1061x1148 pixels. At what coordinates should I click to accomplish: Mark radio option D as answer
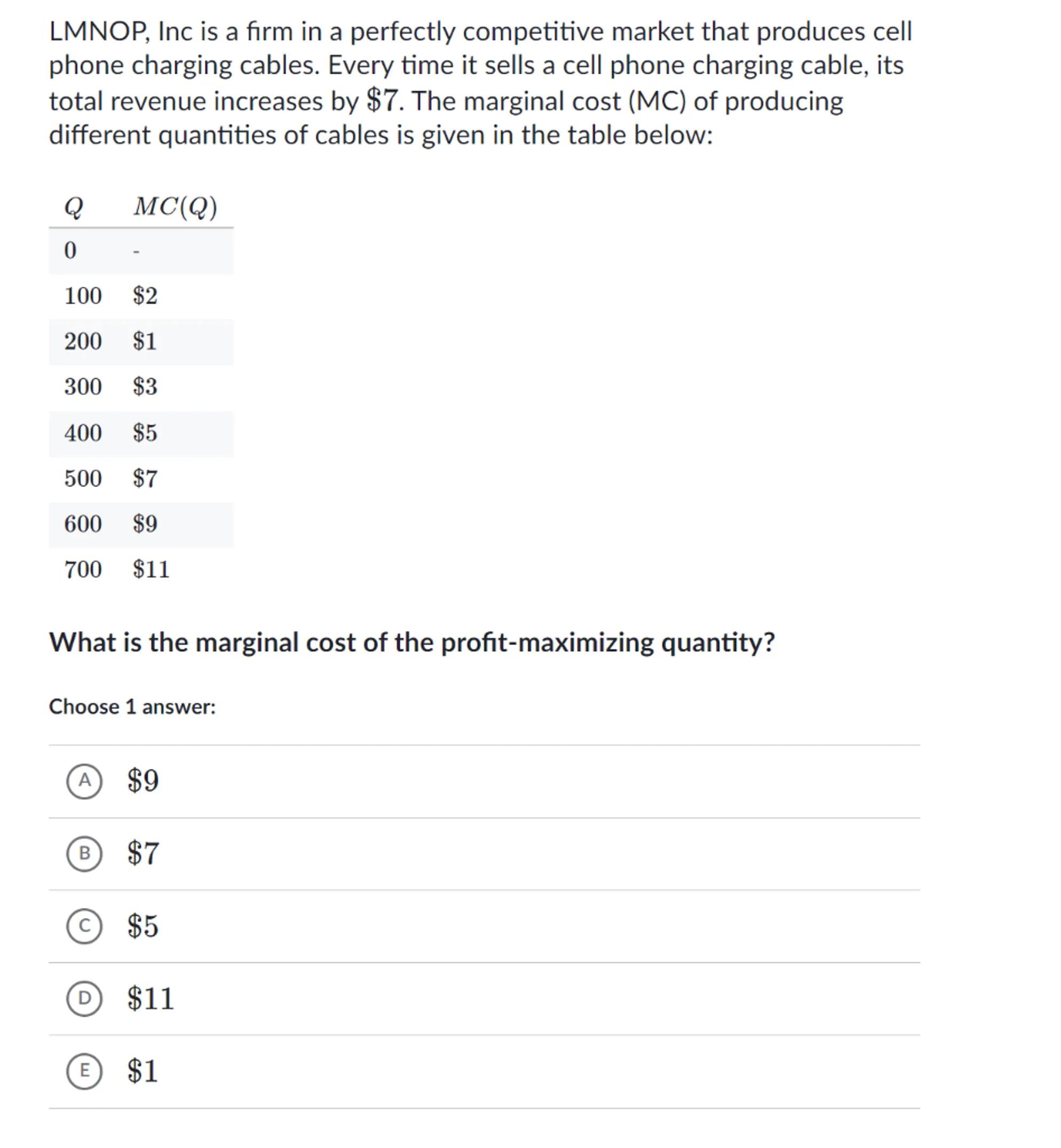[x=84, y=998]
